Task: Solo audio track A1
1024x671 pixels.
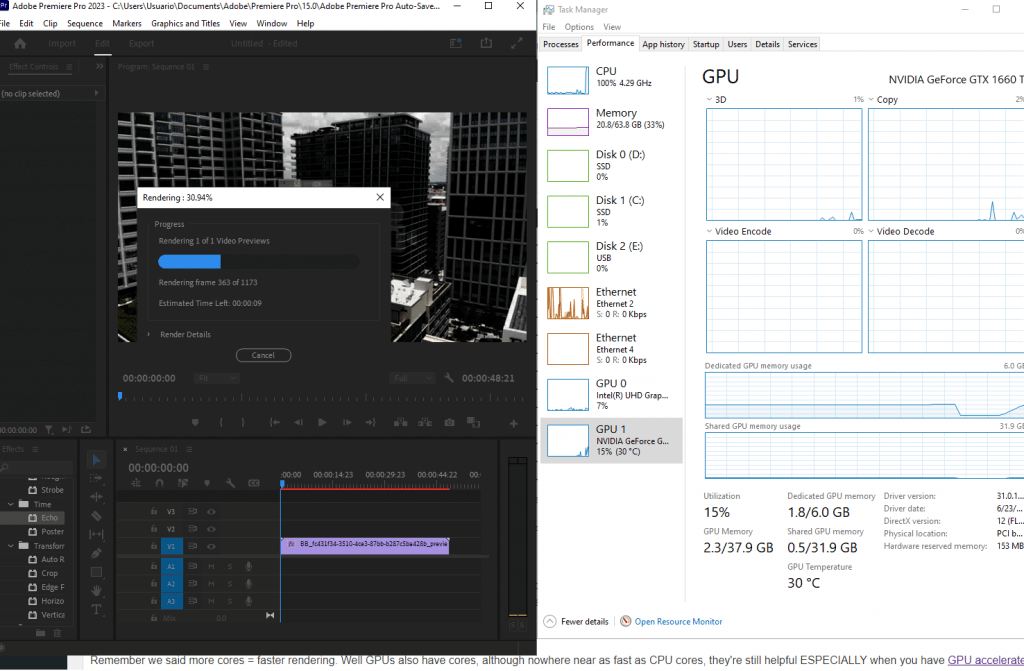Action: click(x=229, y=566)
